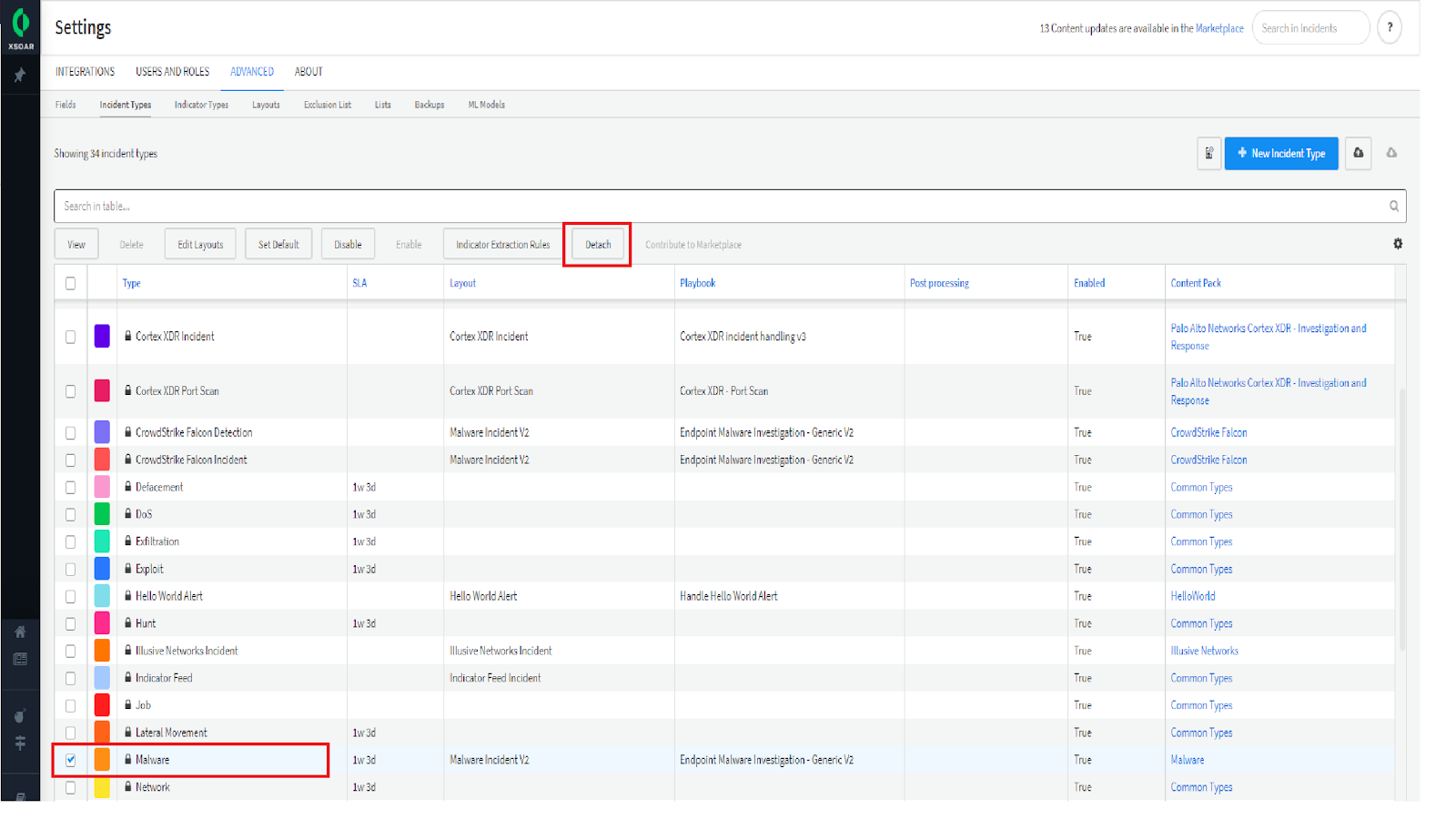Viewport: 1456px width, 819px height.
Task: Click Endpoint Malware Investigation playbook in Malware row
Action: 766,760
